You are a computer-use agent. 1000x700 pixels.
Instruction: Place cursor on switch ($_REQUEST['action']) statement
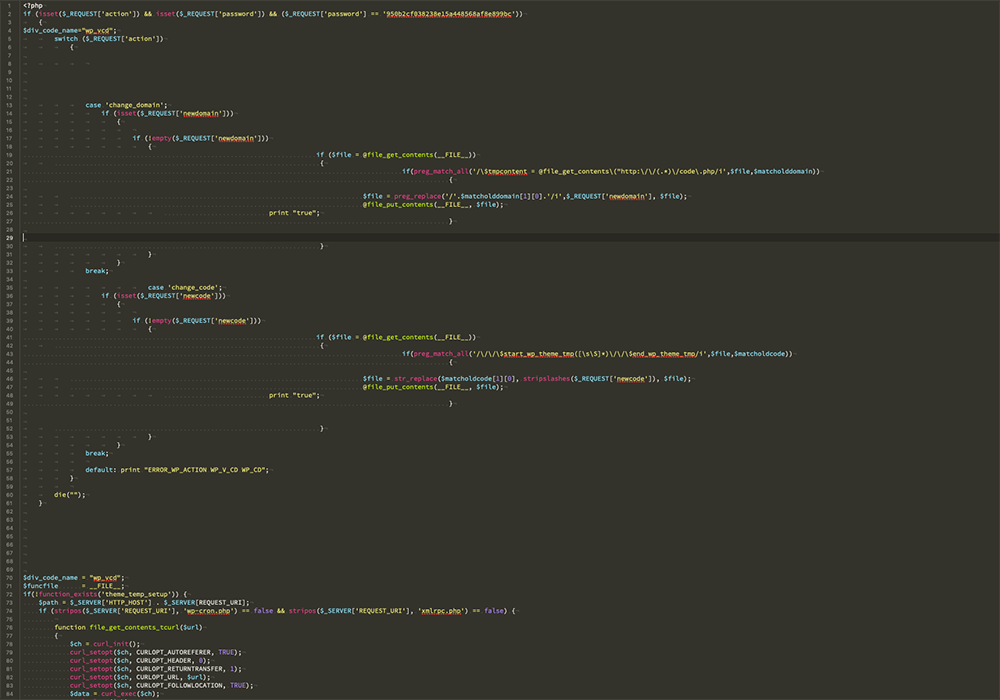click(108, 38)
